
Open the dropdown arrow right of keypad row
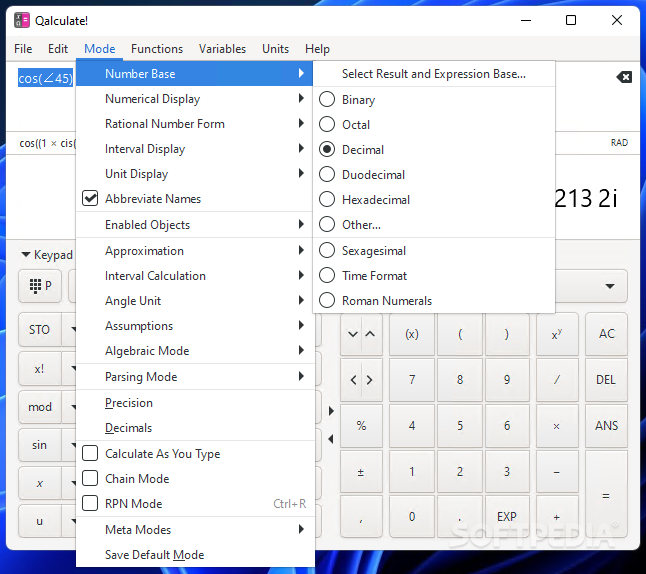610,286
